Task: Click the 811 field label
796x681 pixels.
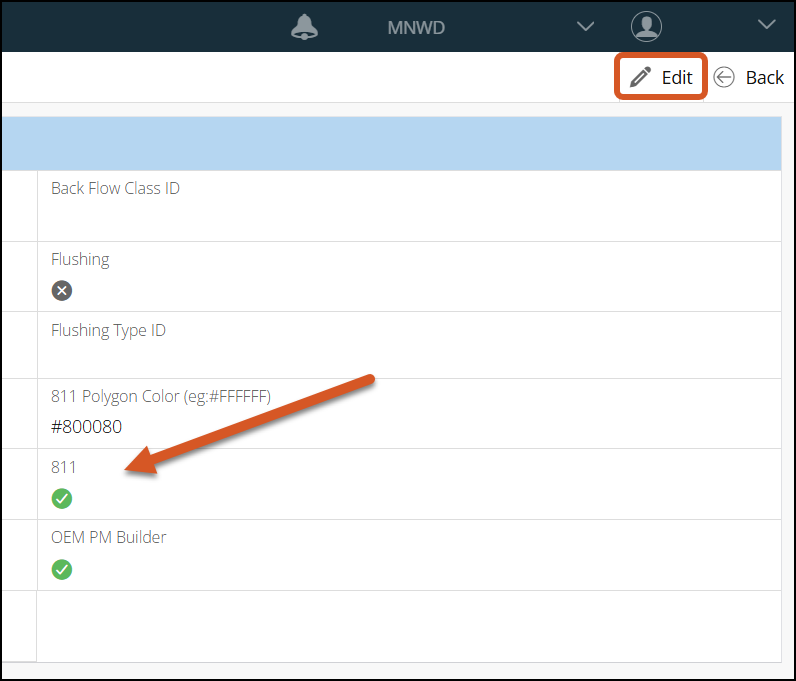Action: (63, 467)
